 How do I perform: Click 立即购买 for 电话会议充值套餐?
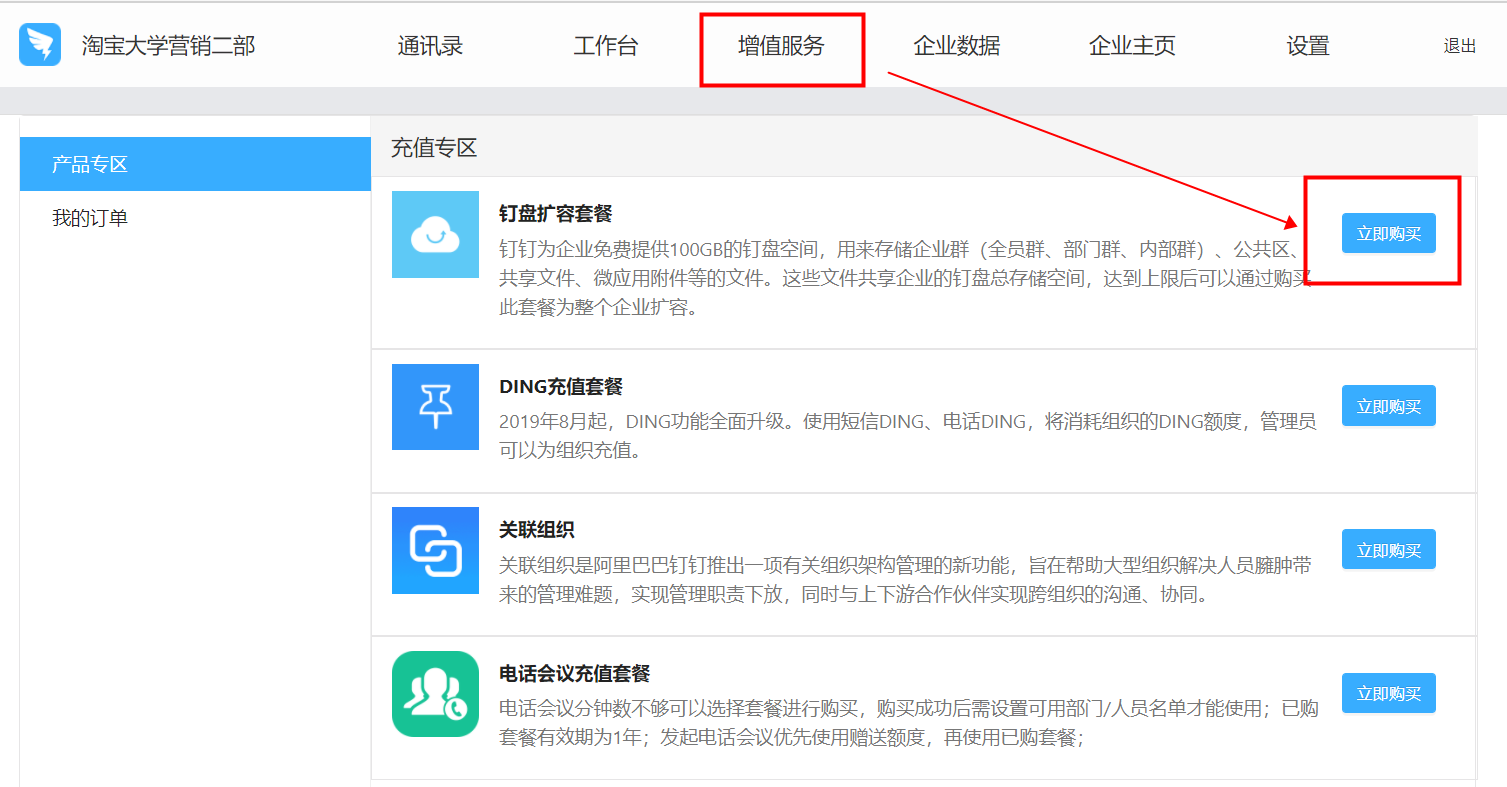[x=1389, y=693]
